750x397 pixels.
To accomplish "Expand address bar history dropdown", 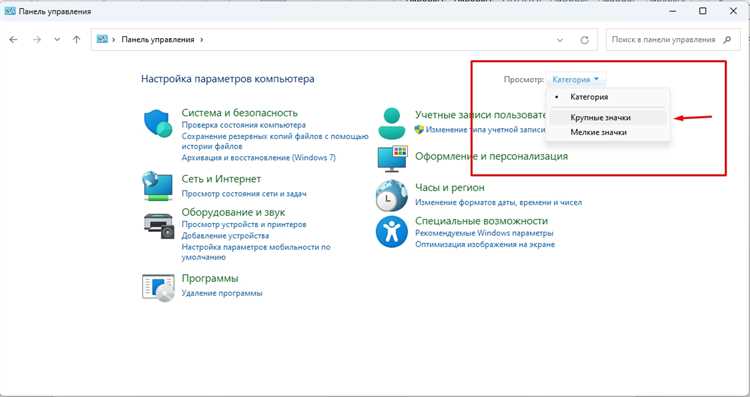I will tap(560, 40).
